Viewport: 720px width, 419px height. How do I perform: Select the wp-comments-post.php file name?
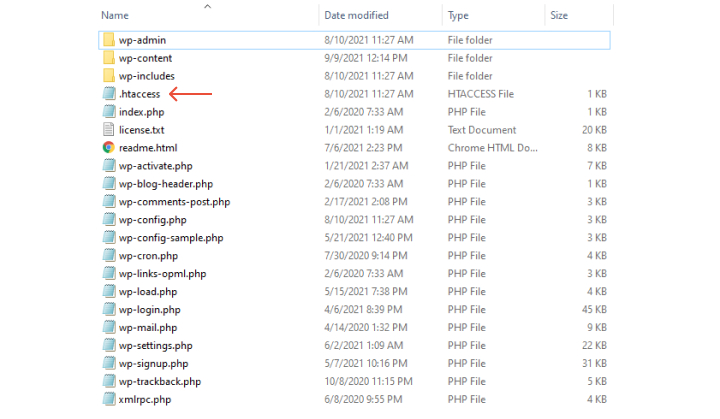pyautogui.click(x=174, y=202)
